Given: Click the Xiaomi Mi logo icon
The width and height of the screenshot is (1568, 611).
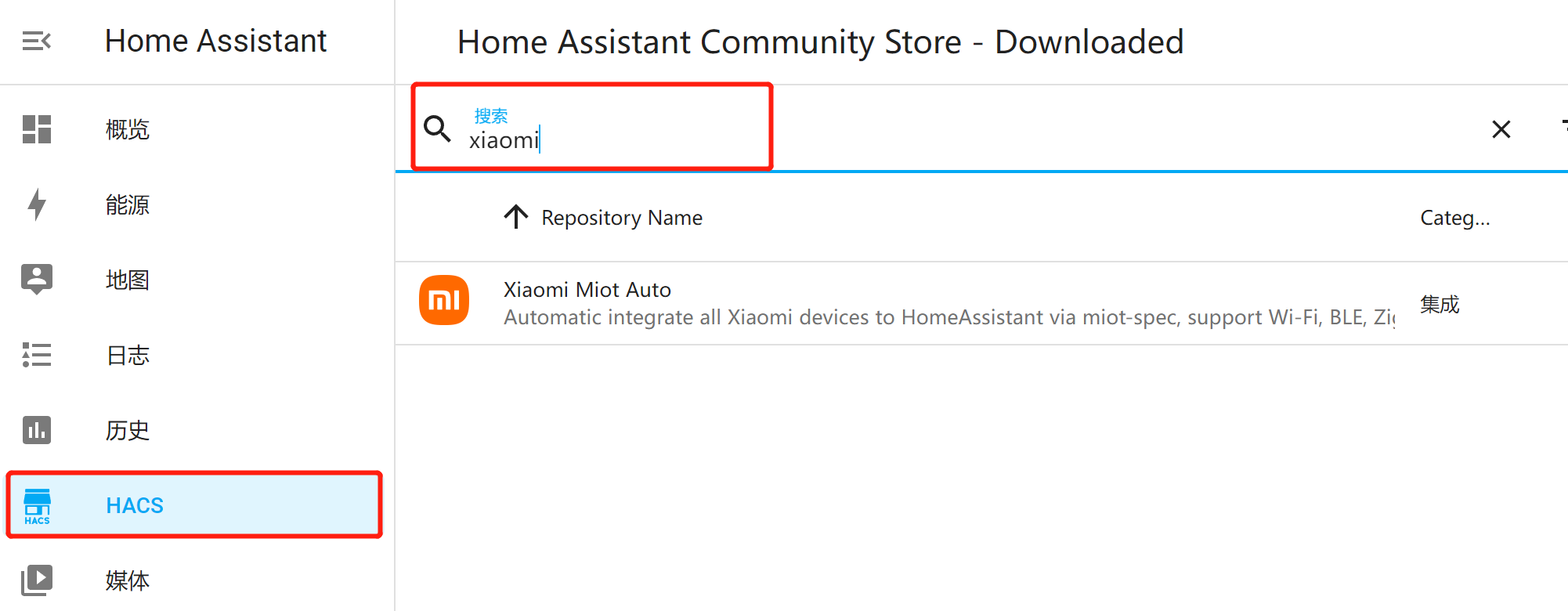Looking at the screenshot, I should [x=444, y=300].
